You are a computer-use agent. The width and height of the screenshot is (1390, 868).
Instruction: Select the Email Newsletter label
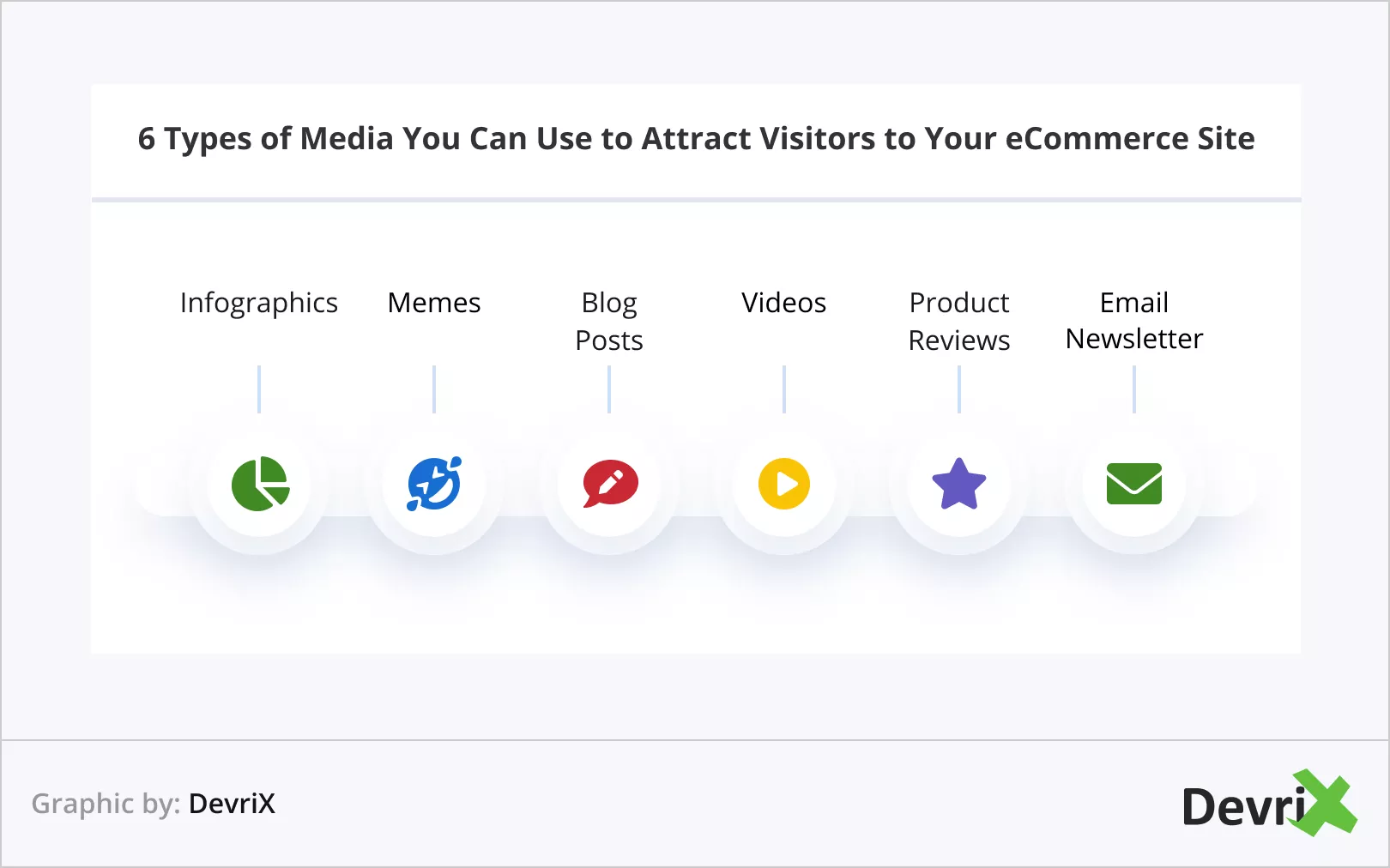[x=1133, y=321]
